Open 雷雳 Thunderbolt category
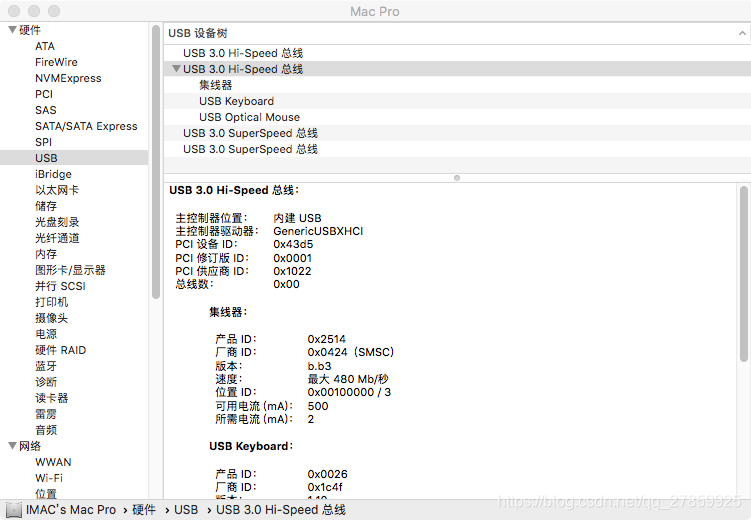This screenshot has height=520, width=751. pyautogui.click(x=46, y=414)
